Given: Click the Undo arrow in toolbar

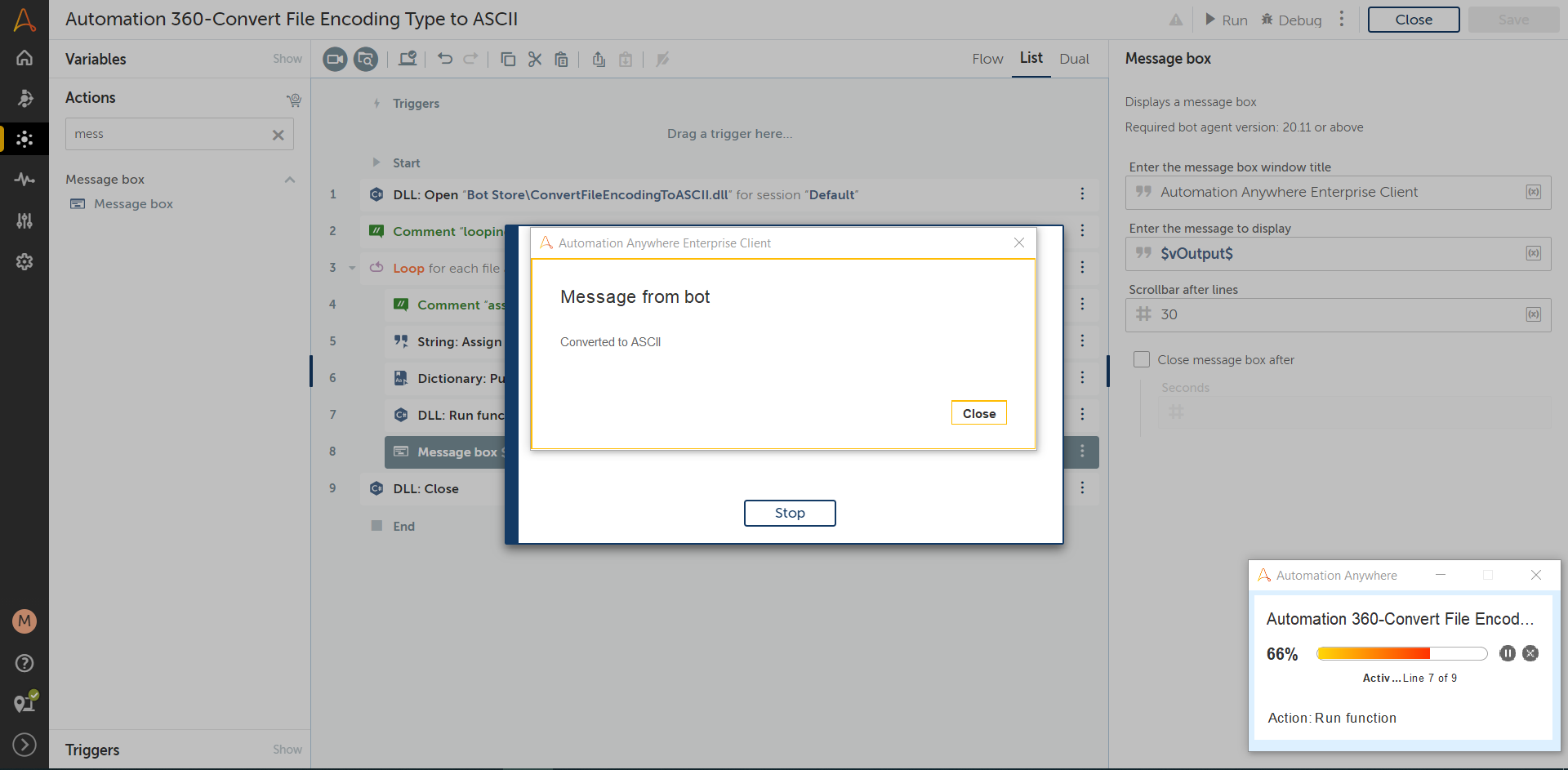Looking at the screenshot, I should coord(444,59).
